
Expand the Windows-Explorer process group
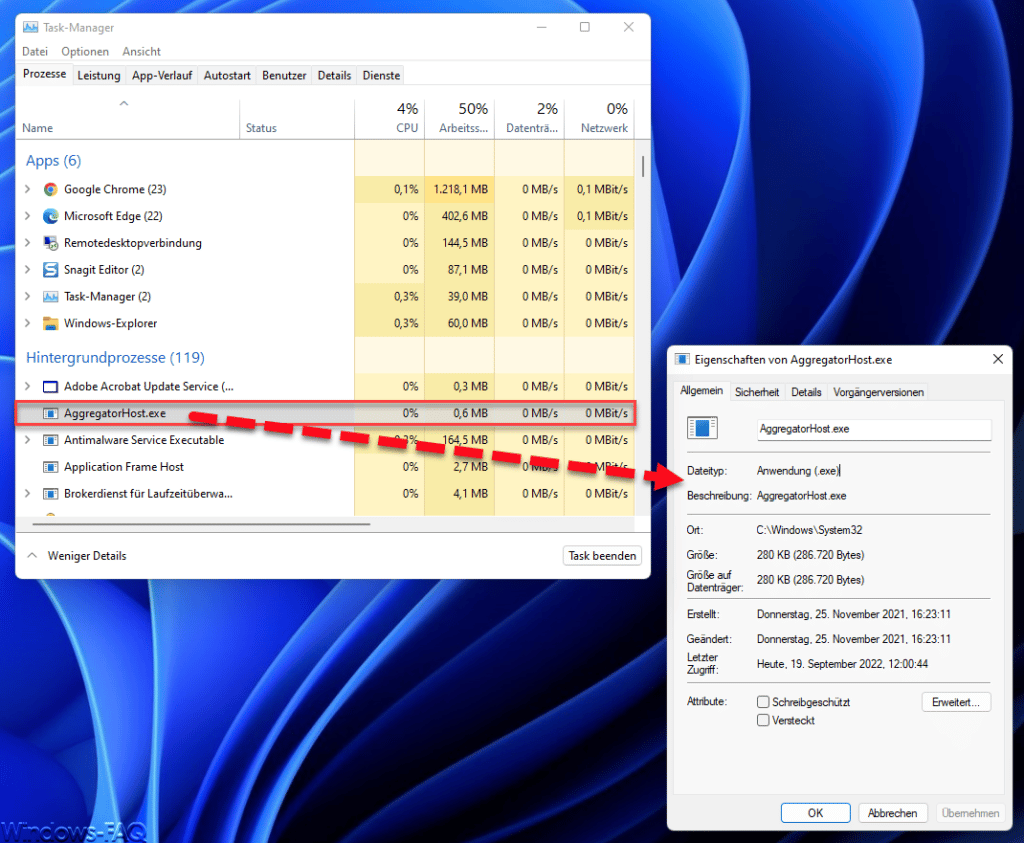pyautogui.click(x=27, y=323)
